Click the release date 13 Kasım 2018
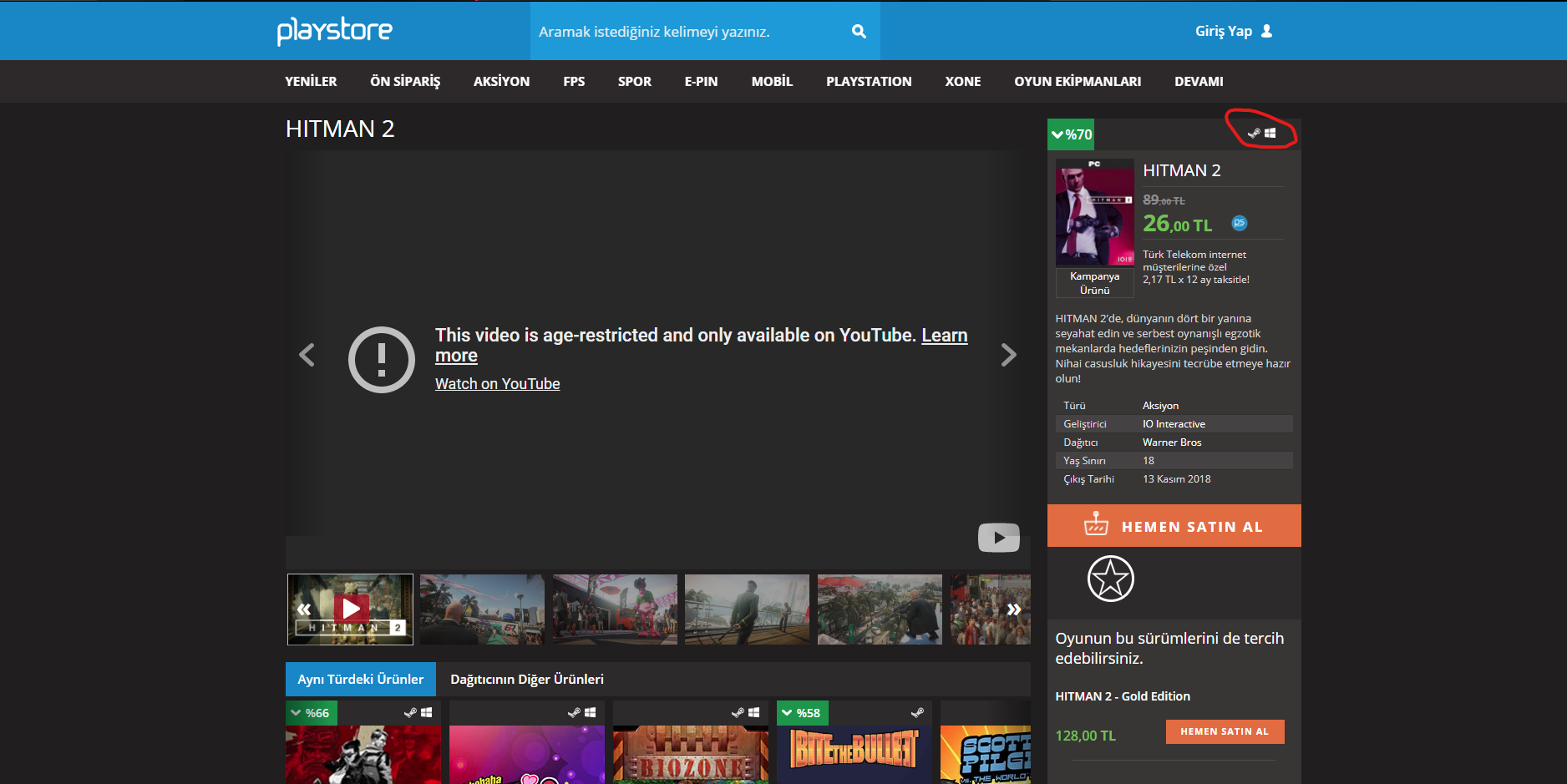This screenshot has height=784, width=1567. coord(1177,479)
